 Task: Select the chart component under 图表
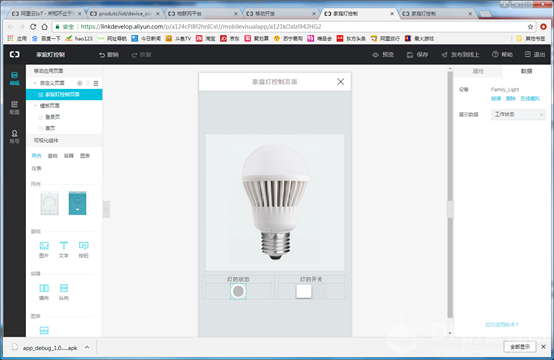pyautogui.click(x=44, y=330)
